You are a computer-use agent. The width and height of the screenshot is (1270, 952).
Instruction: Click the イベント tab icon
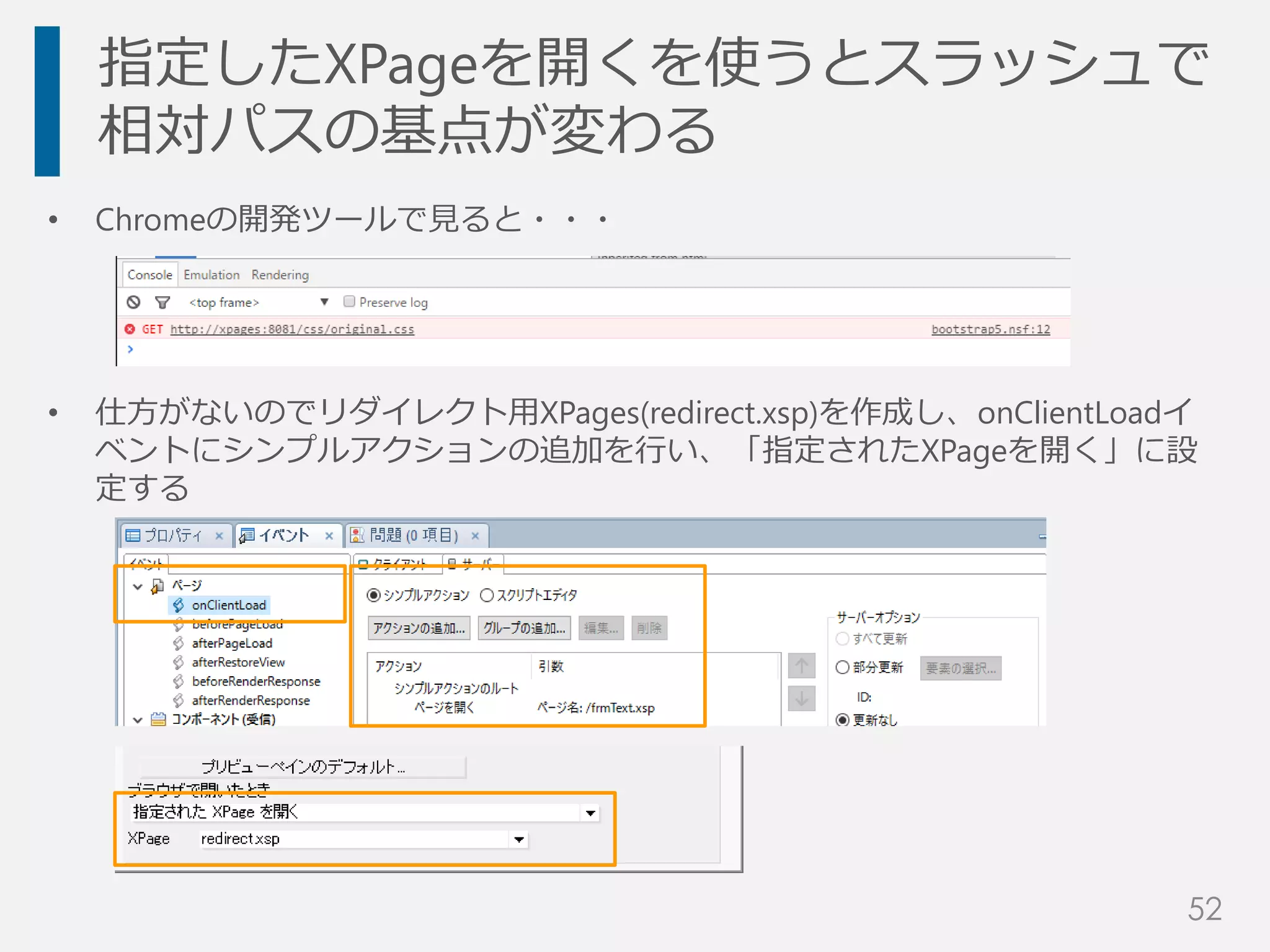247,535
